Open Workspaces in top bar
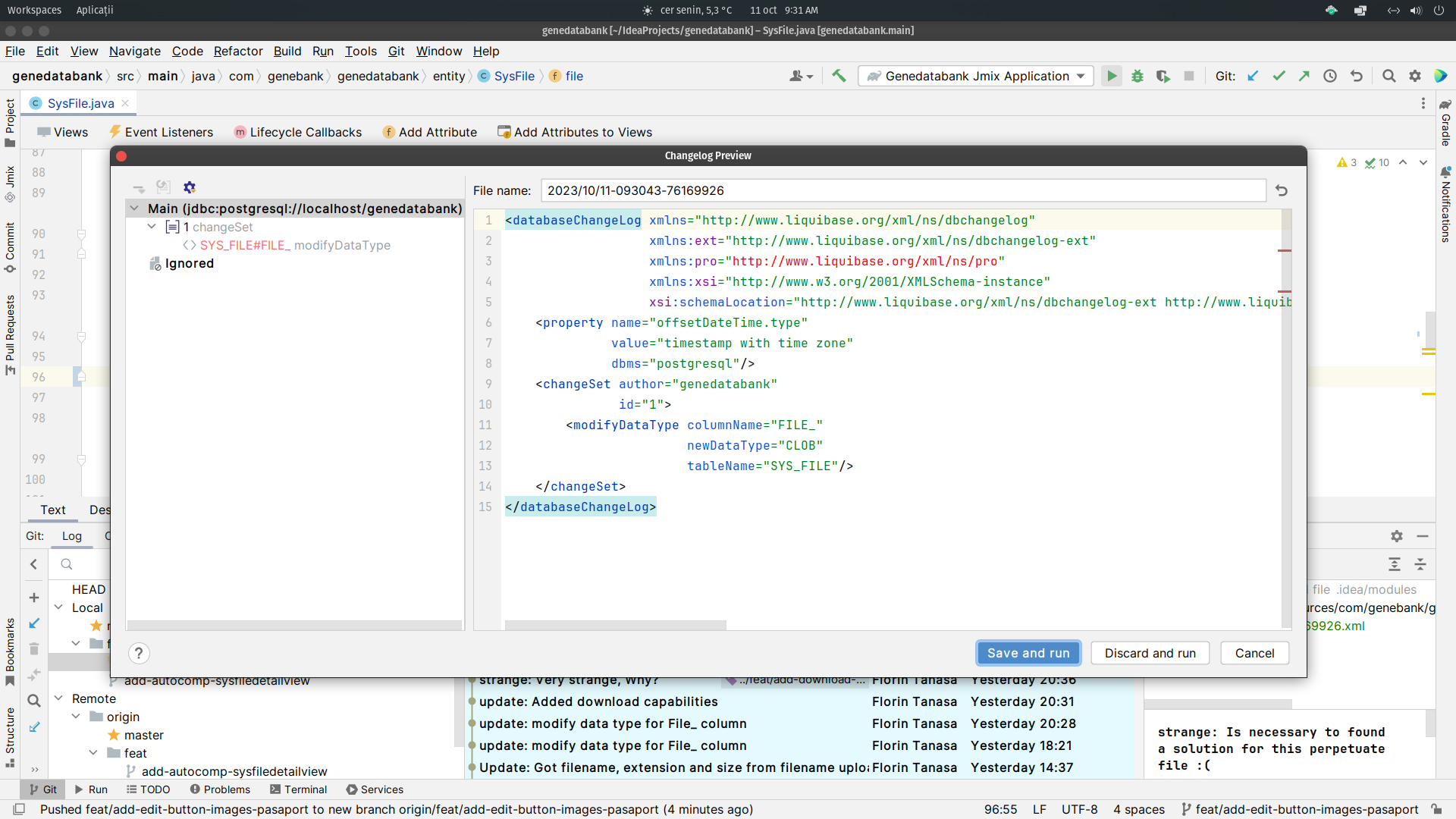Screen dimensions: 1456x819 pyautogui.click(x=34, y=10)
